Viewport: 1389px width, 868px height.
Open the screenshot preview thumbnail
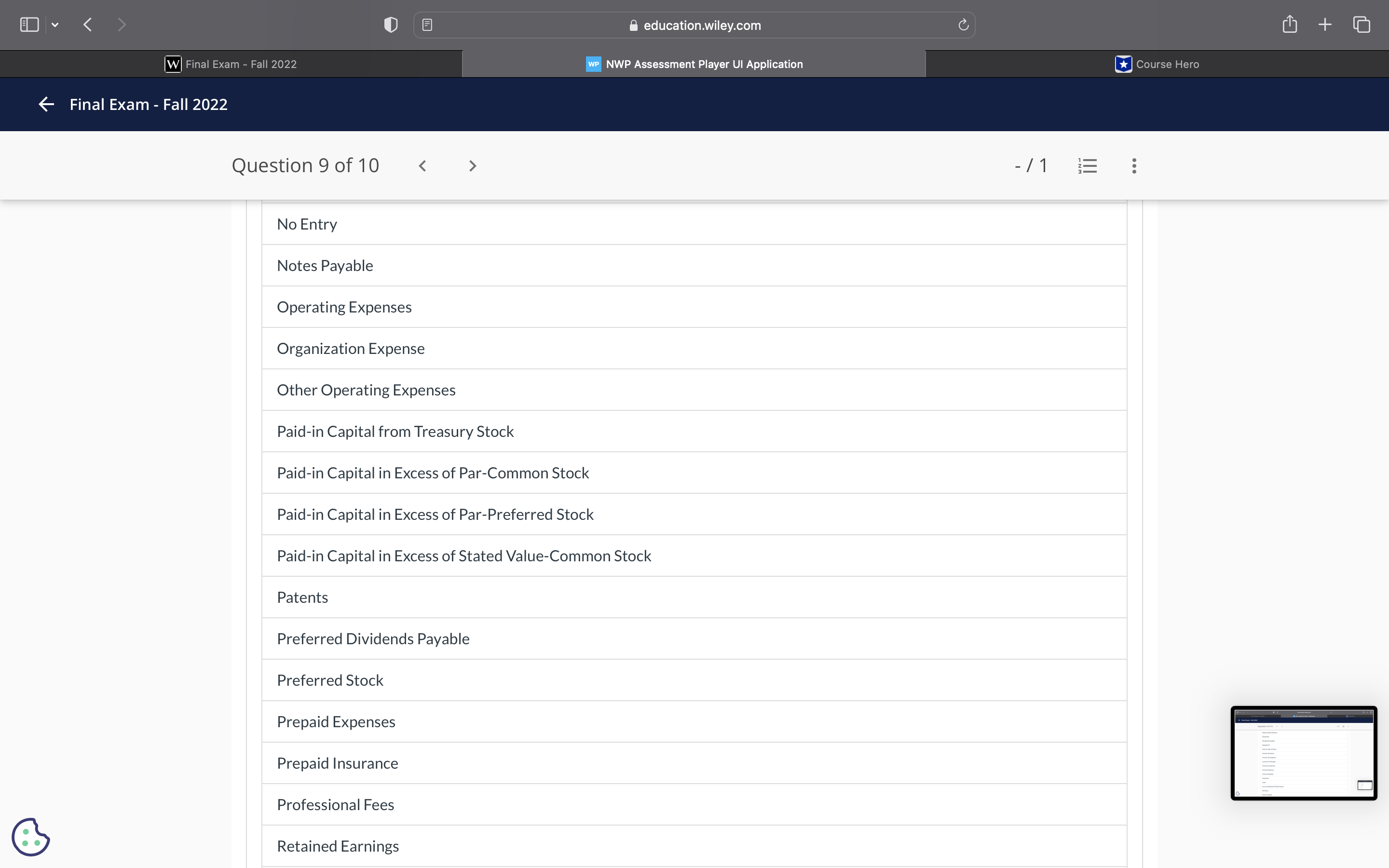1303,753
